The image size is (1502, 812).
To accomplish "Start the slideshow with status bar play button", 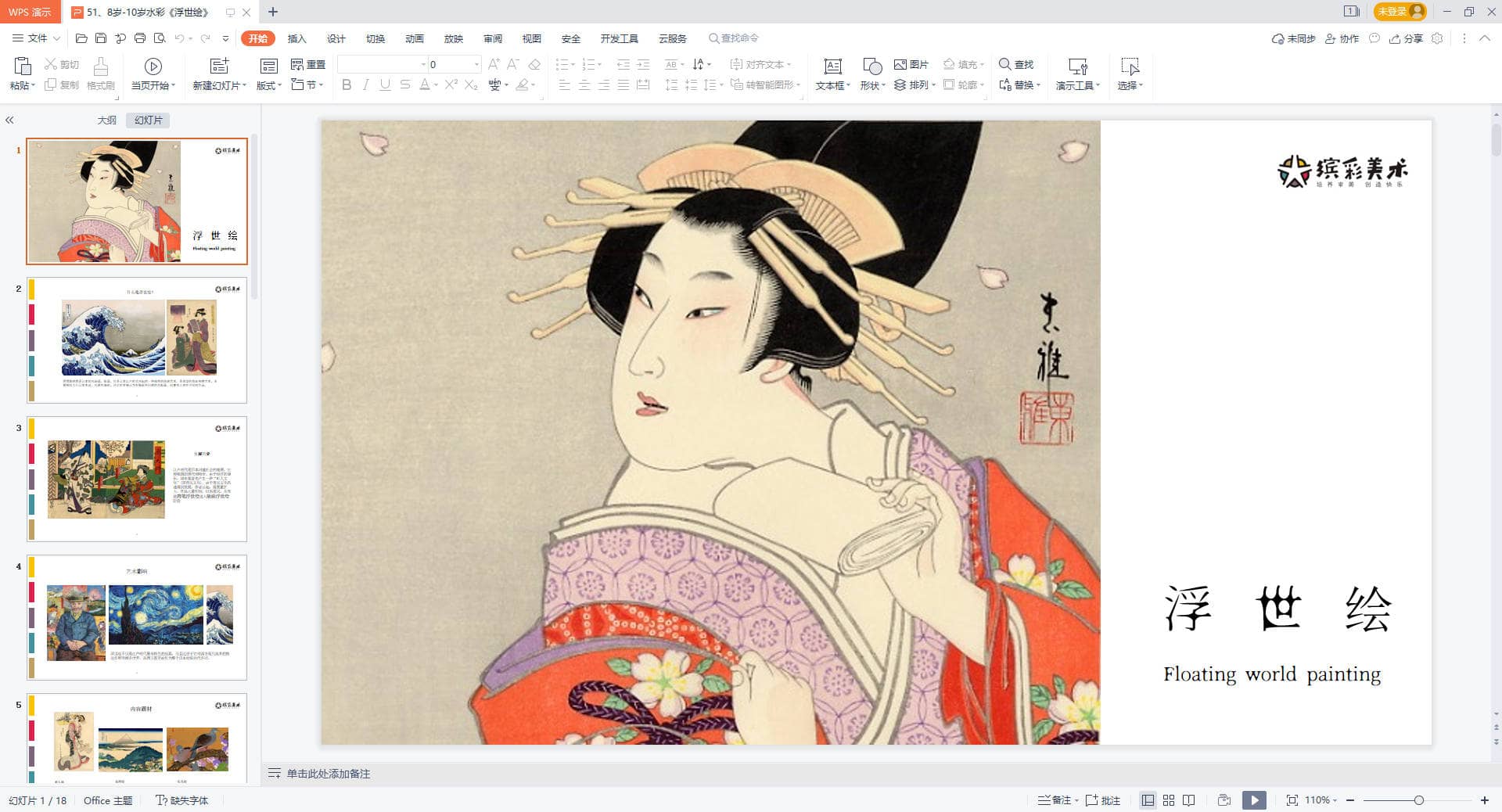I will (1254, 800).
